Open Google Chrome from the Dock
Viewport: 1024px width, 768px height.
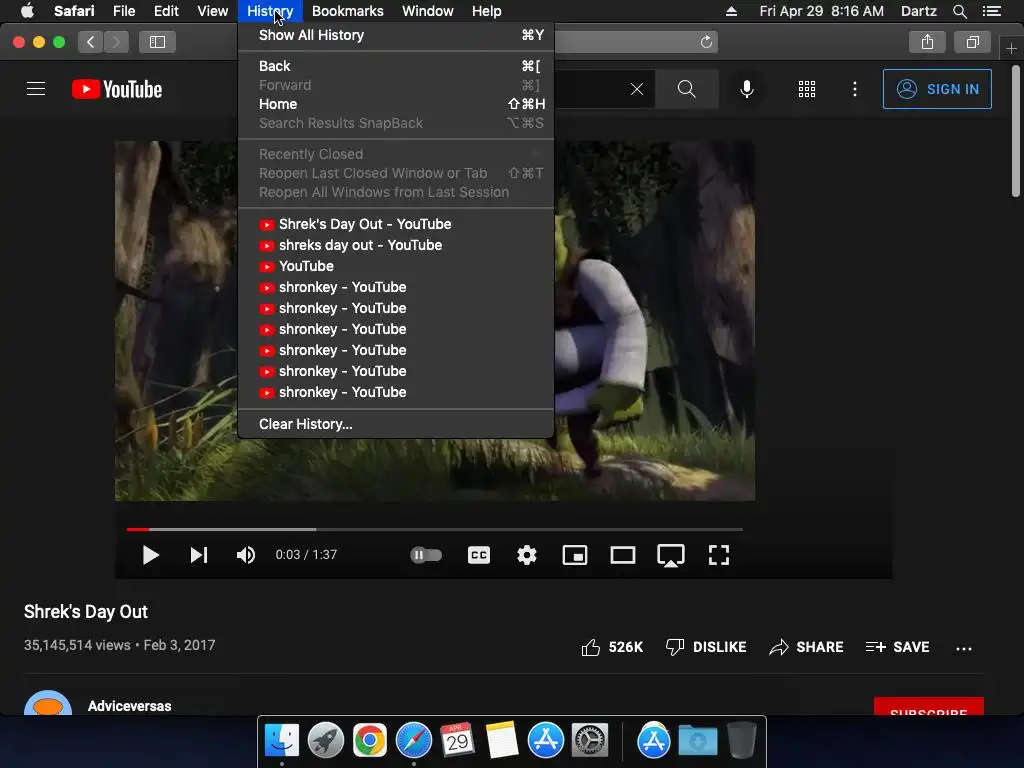coord(370,740)
